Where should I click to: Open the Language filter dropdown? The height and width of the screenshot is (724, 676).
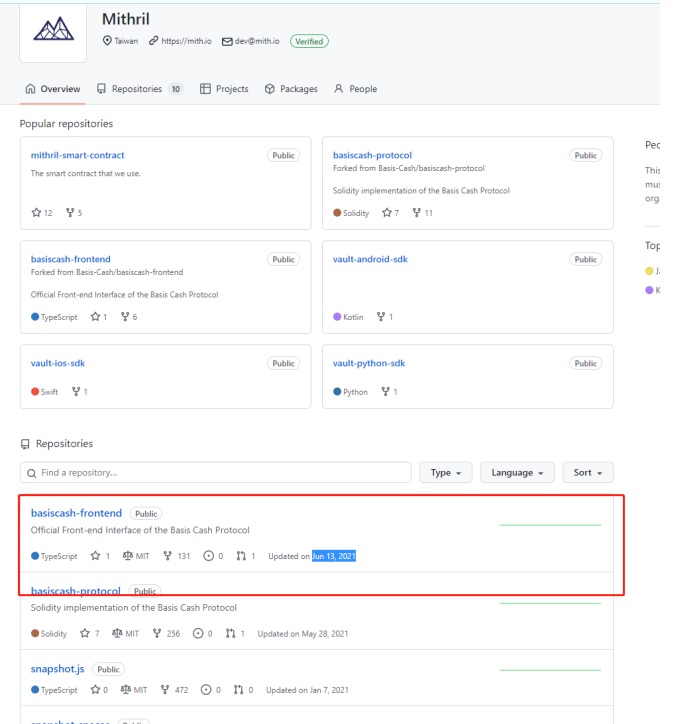click(x=517, y=472)
